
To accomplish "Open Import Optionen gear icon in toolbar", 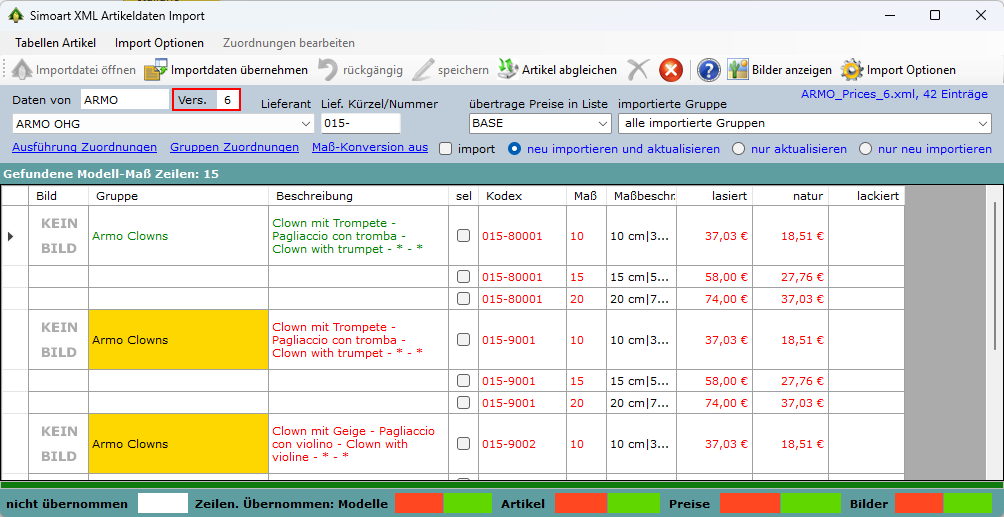I will coord(852,70).
